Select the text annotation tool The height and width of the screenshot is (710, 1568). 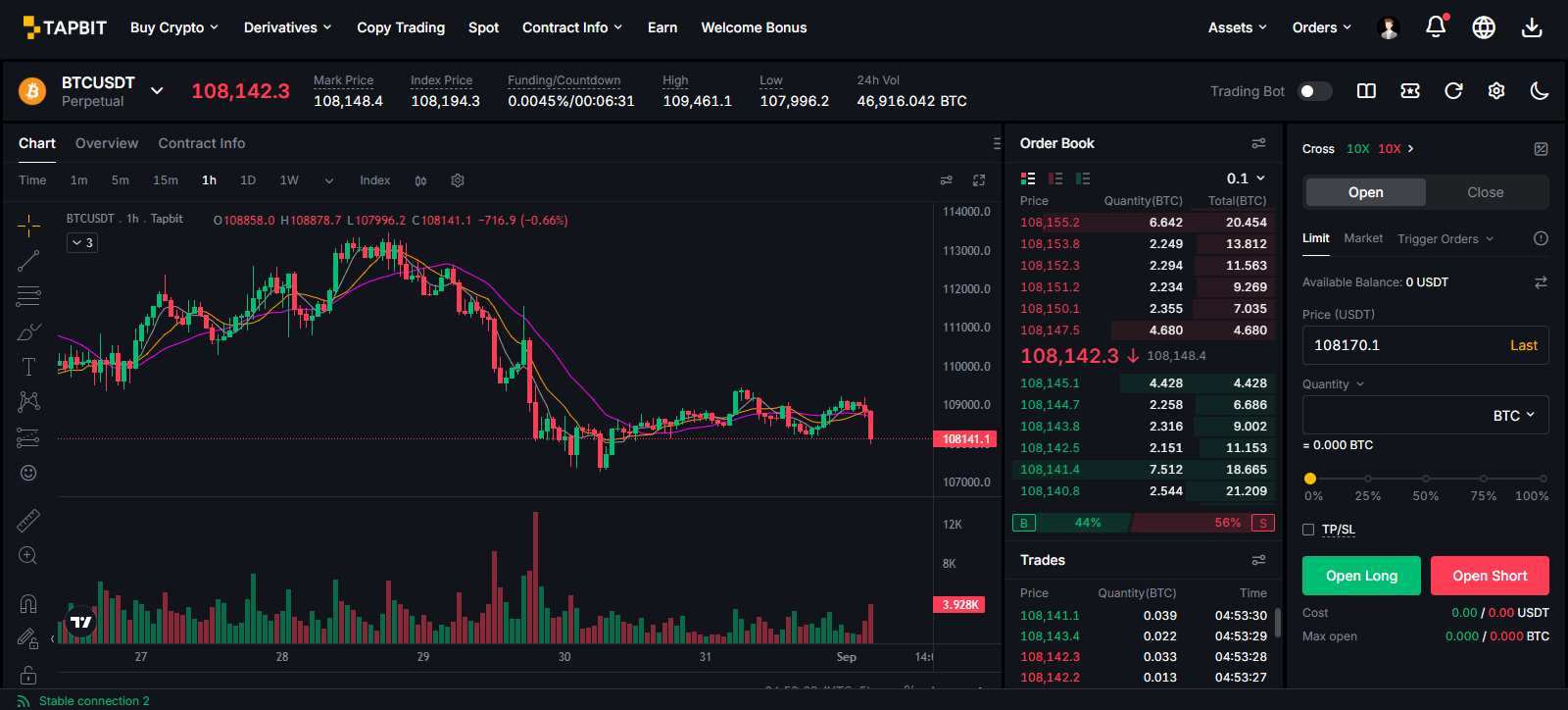coord(28,367)
